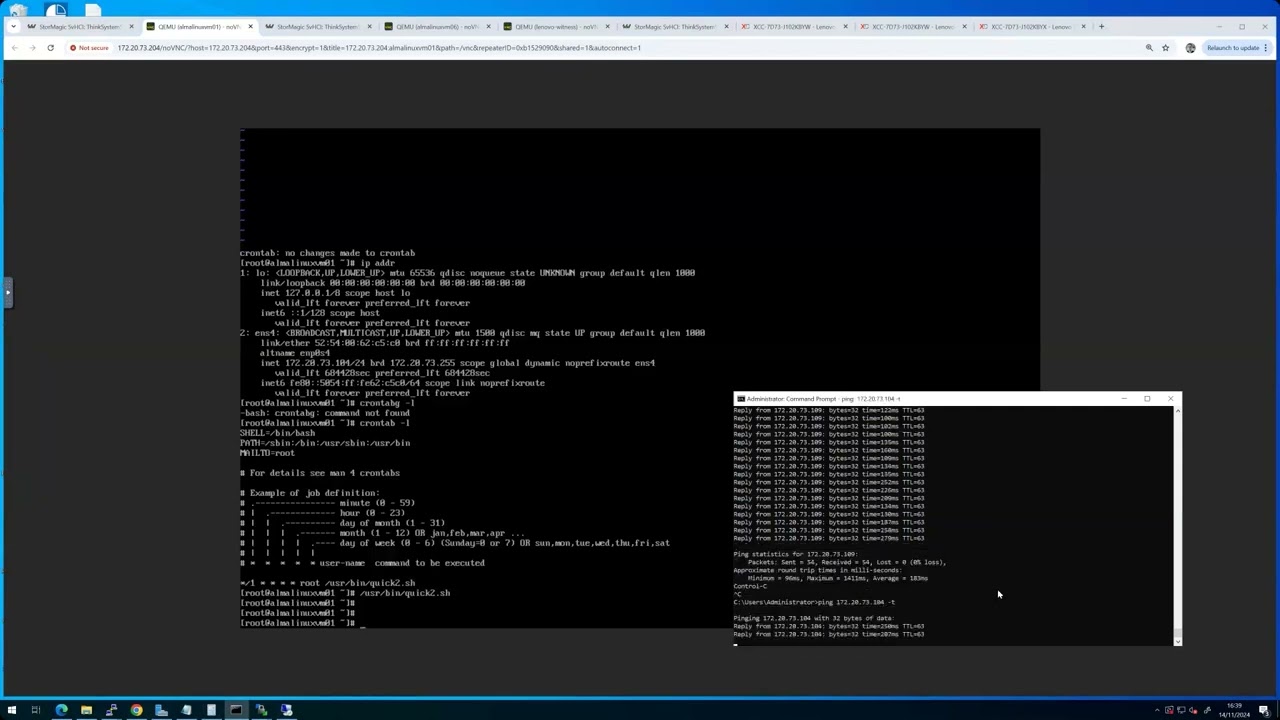The width and height of the screenshot is (1280, 720).
Task: Open Chrome tab search dropdown arrow
Action: pyautogui.click(x=13, y=27)
